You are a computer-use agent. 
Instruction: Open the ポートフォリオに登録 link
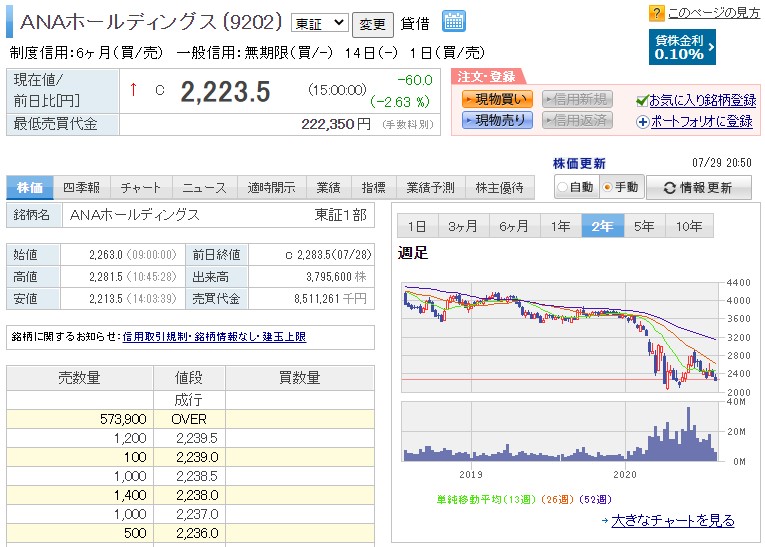702,122
